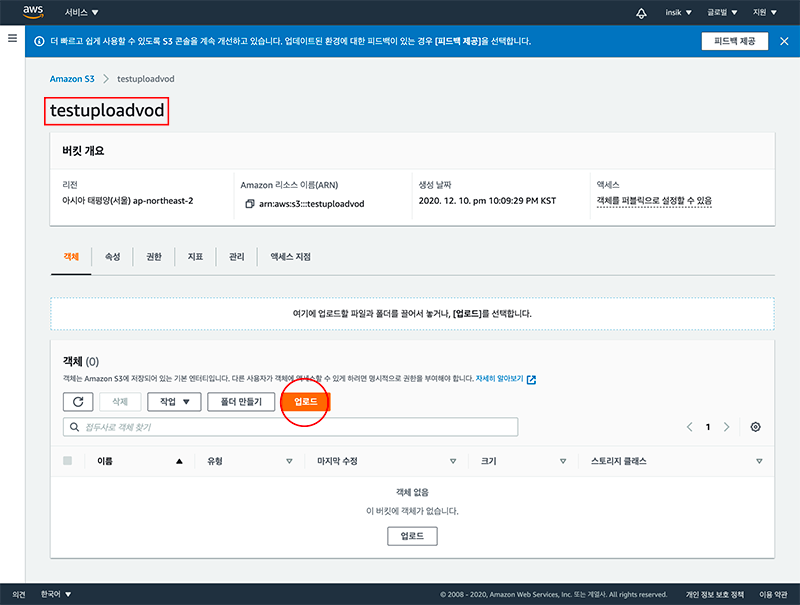The height and width of the screenshot is (605, 800).
Task: Click the testuploadvod breadcrumb text
Action: [x=146, y=79]
